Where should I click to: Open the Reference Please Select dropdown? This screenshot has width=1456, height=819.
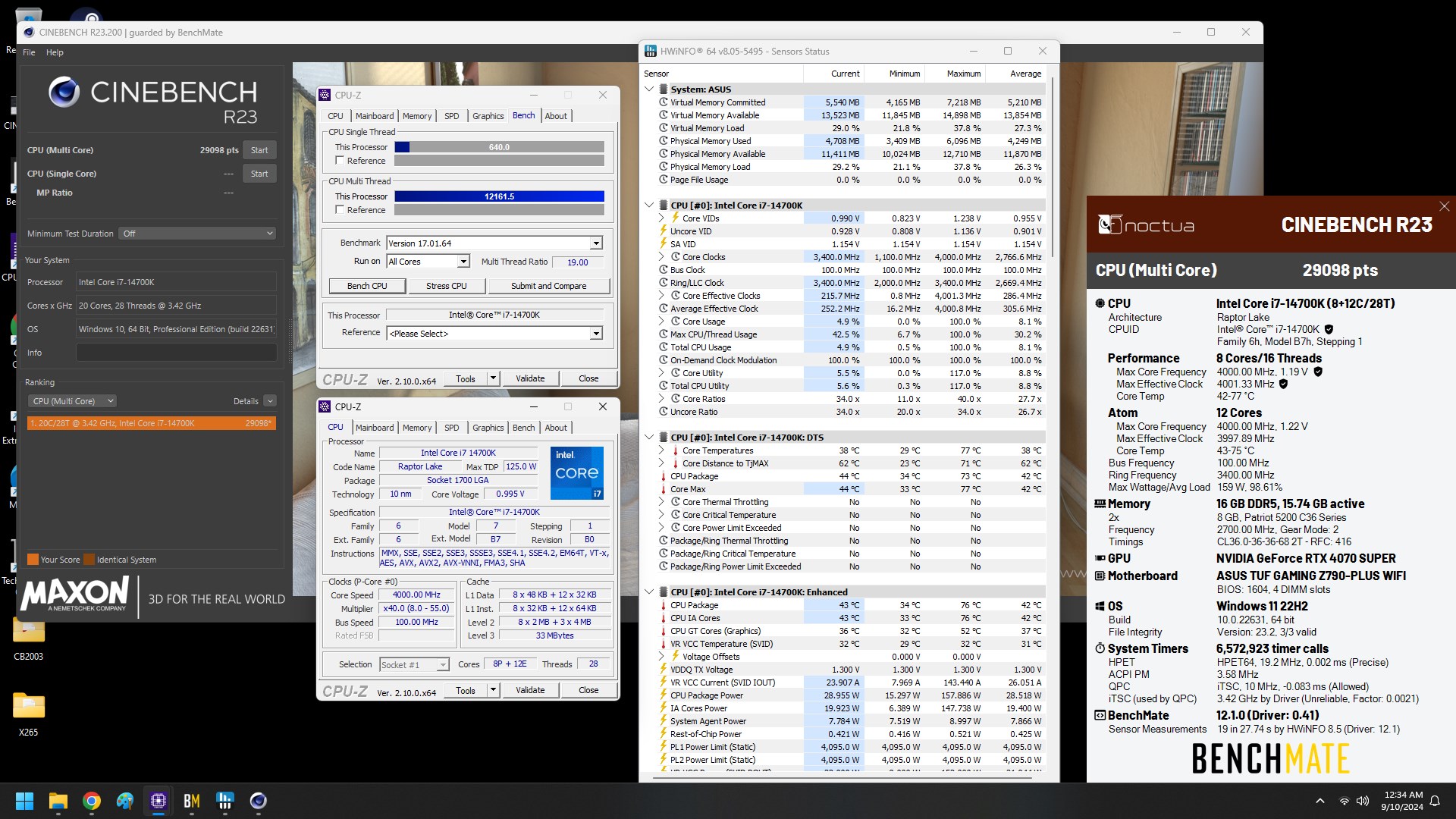596,334
